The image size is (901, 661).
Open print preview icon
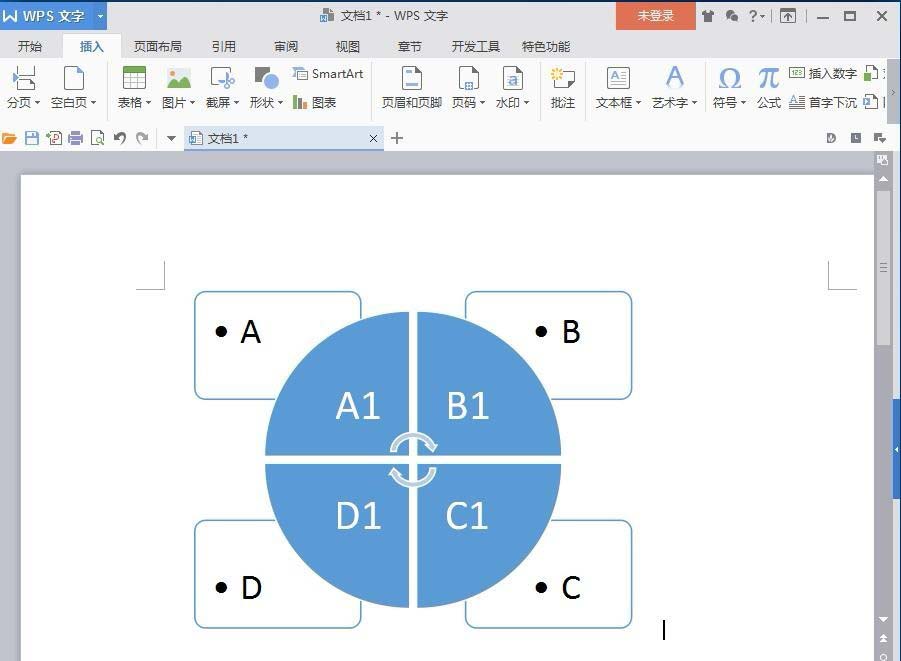pyautogui.click(x=98, y=138)
